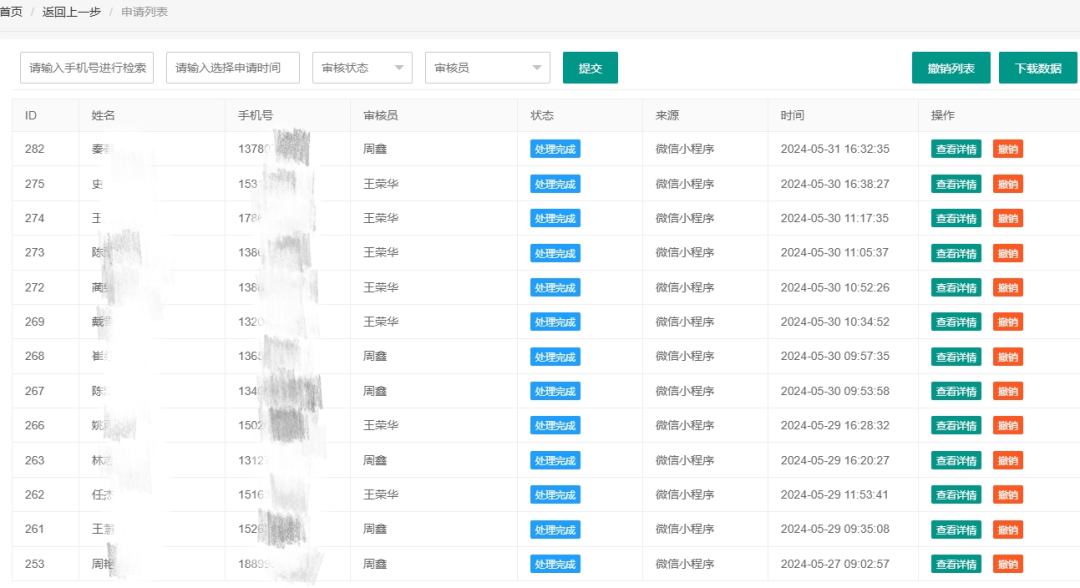
Task: Click the 提交 button to apply filters
Action: click(x=590, y=67)
